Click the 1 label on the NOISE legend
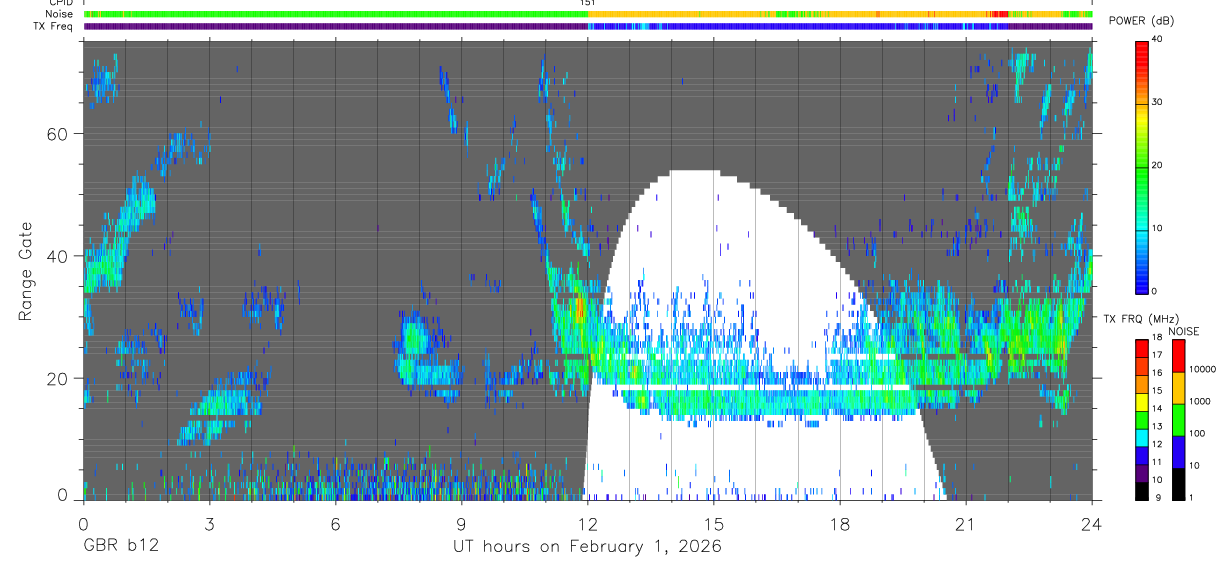Viewport: 1228px width, 567px height. tap(1189, 498)
